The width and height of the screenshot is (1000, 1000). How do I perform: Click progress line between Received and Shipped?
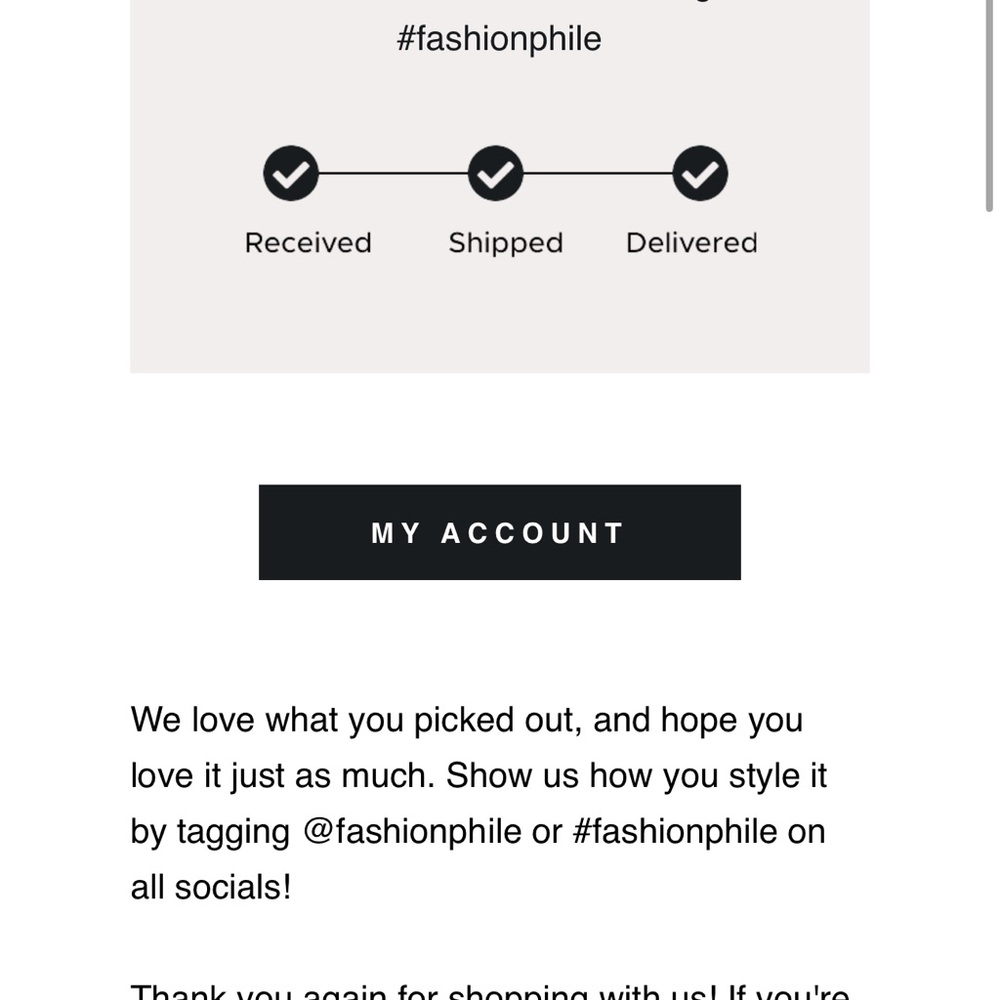[x=393, y=173]
